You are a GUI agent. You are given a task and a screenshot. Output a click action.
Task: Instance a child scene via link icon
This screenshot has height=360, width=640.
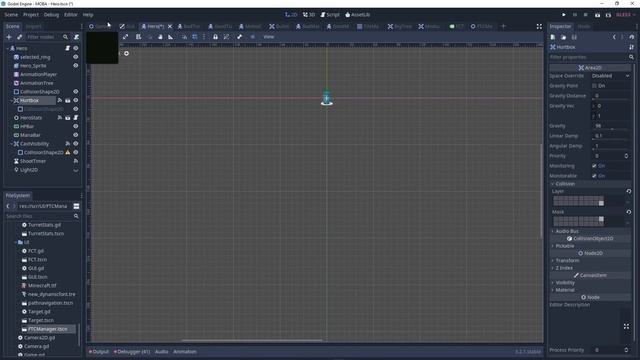pyautogui.click(x=19, y=37)
